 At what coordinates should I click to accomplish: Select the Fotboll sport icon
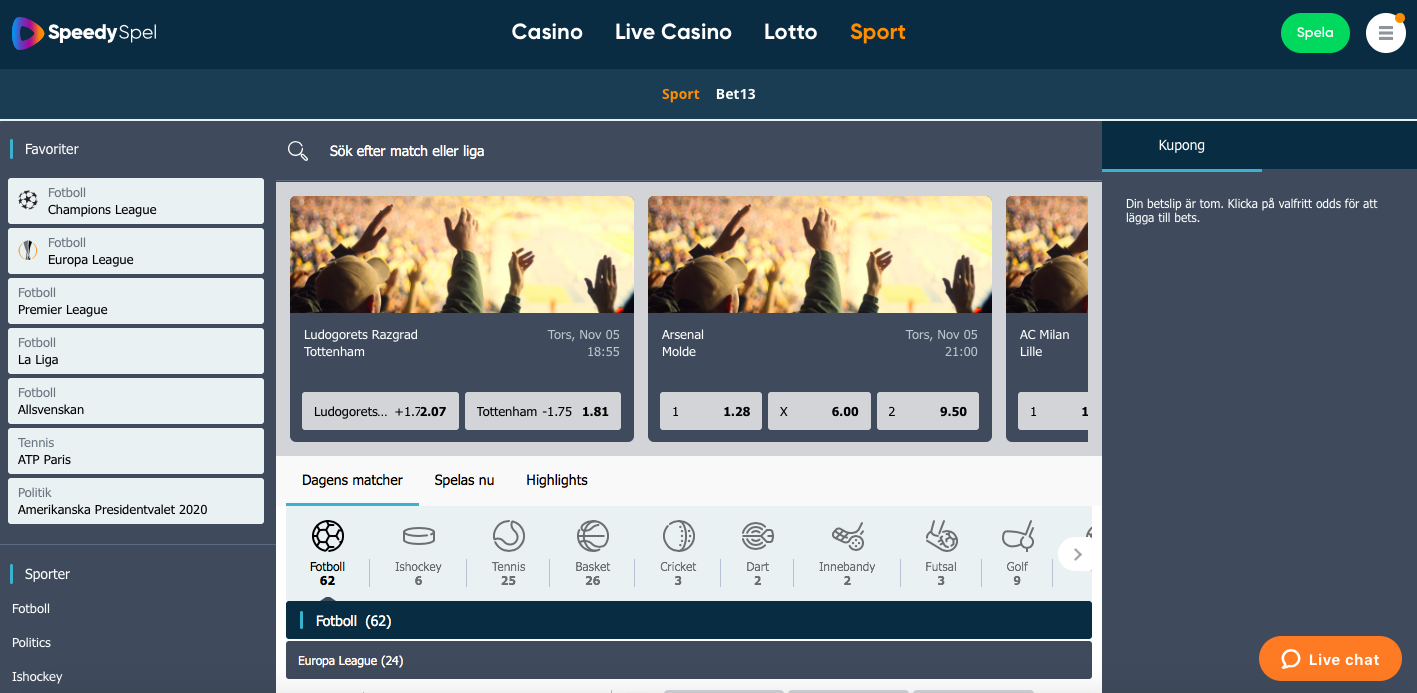(327, 535)
